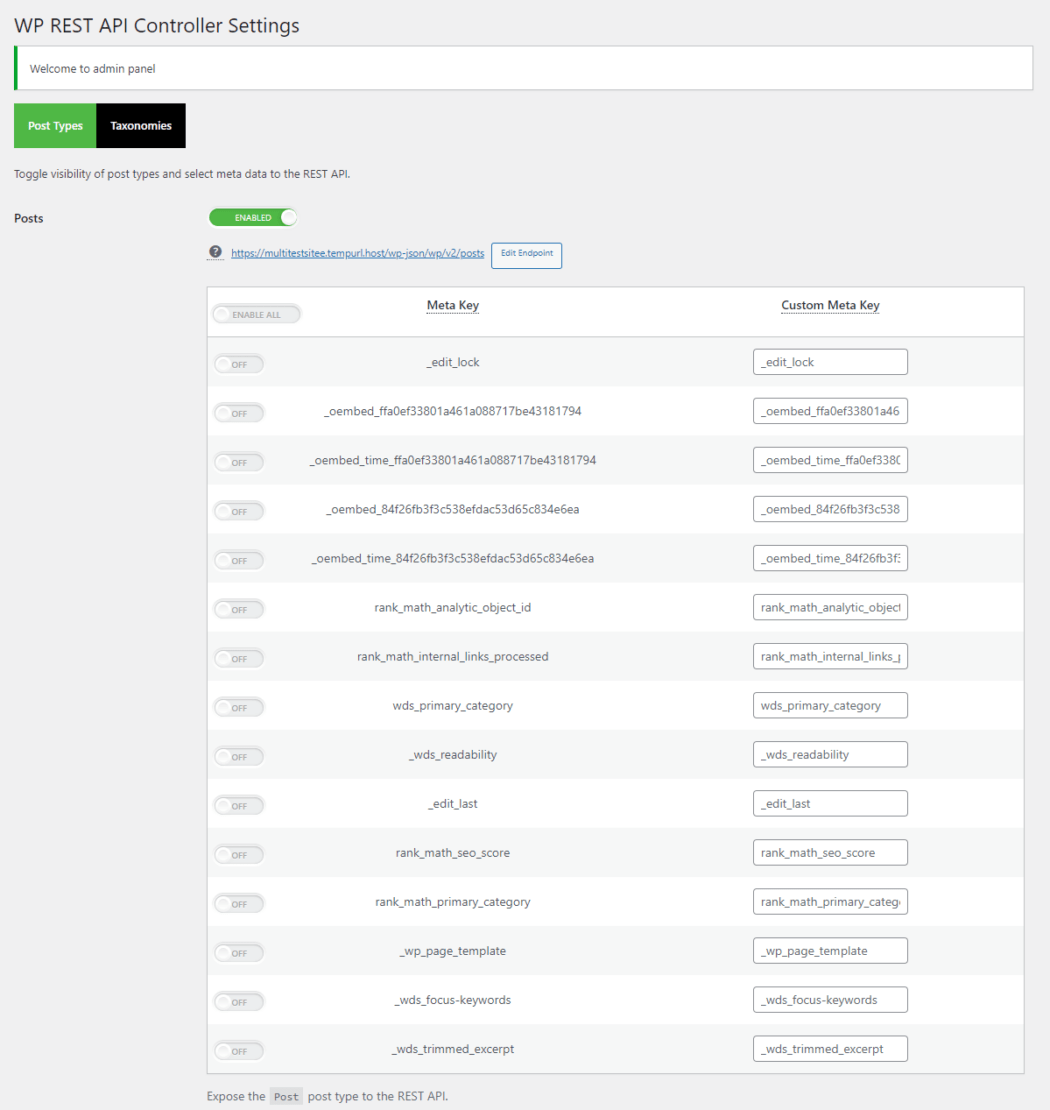Click the custom key field for _oembed_time_ffa0ef33801a461a088717be43181794
The width and height of the screenshot is (1050, 1110).
pyautogui.click(x=831, y=460)
